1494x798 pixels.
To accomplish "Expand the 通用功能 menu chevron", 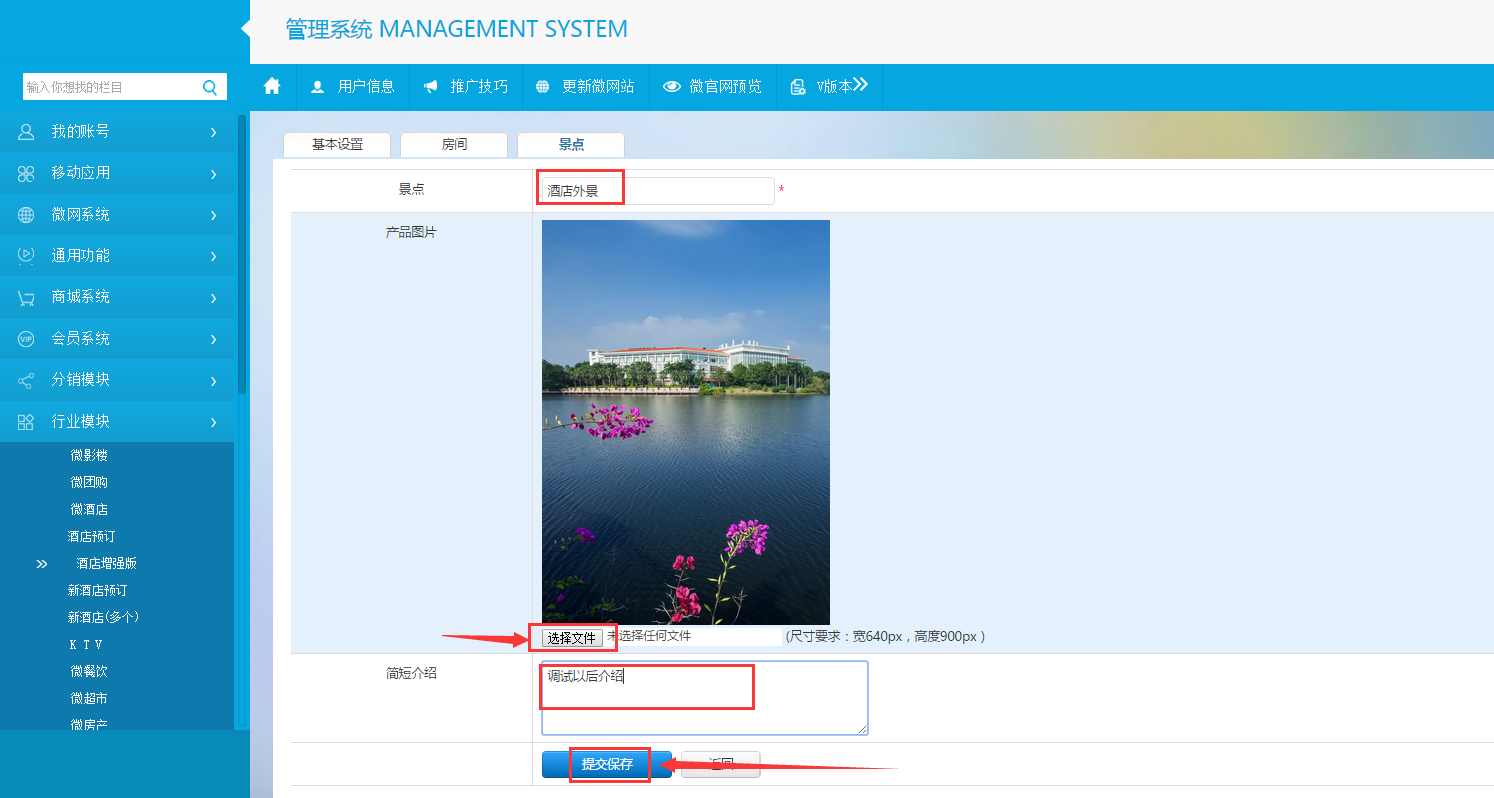I will coord(214,257).
